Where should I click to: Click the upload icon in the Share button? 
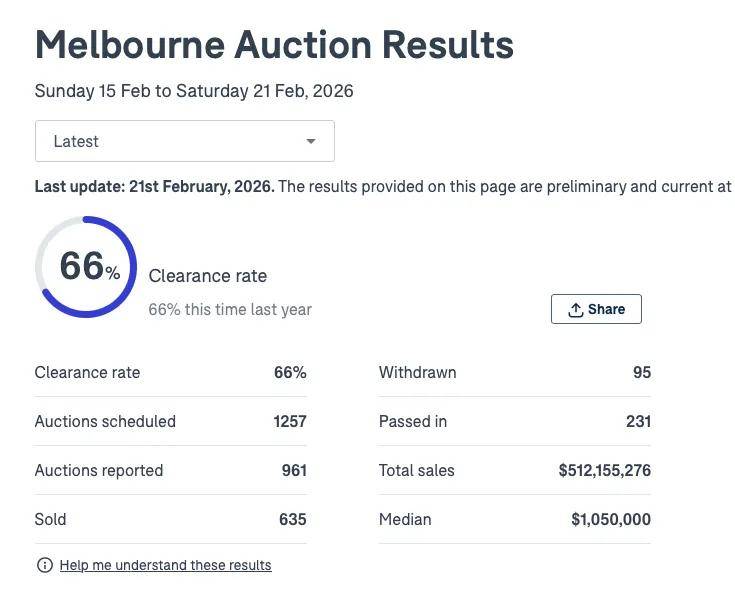tap(575, 310)
